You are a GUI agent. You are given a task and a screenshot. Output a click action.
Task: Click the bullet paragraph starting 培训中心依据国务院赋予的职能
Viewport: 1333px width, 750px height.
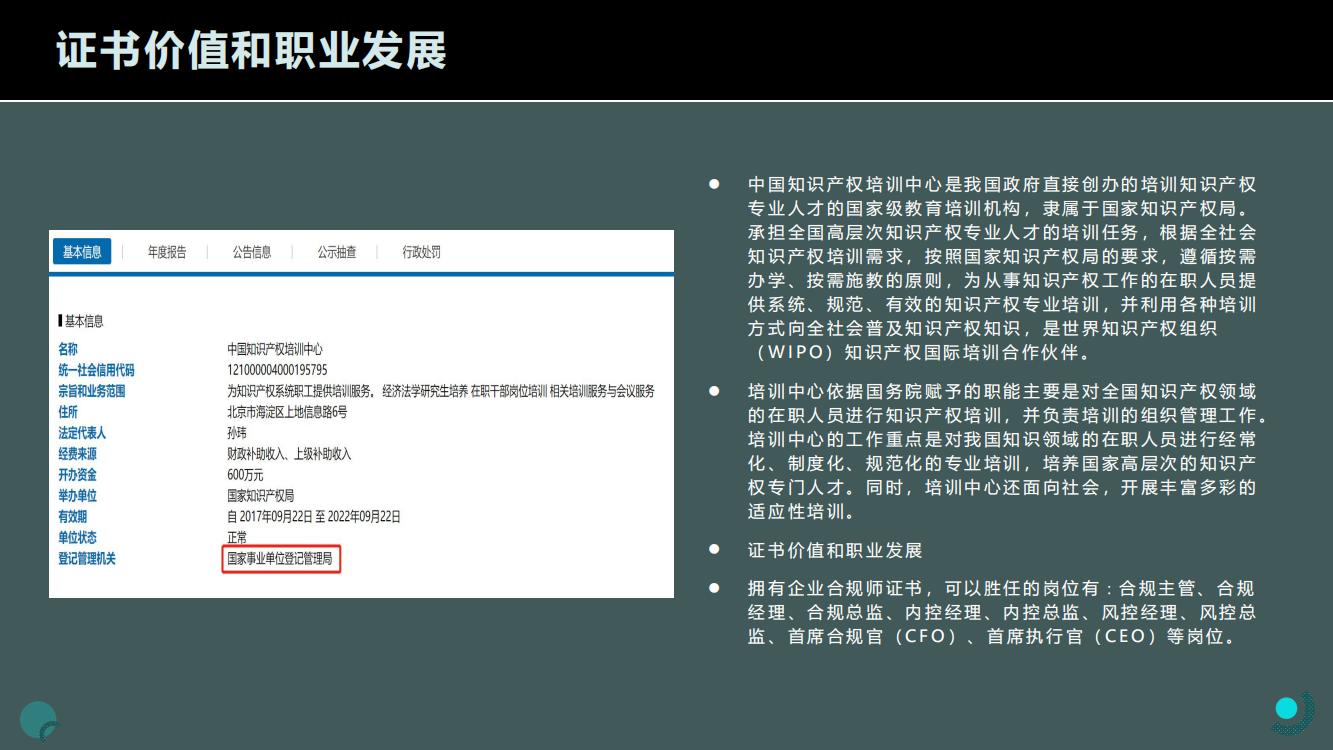(1008, 451)
